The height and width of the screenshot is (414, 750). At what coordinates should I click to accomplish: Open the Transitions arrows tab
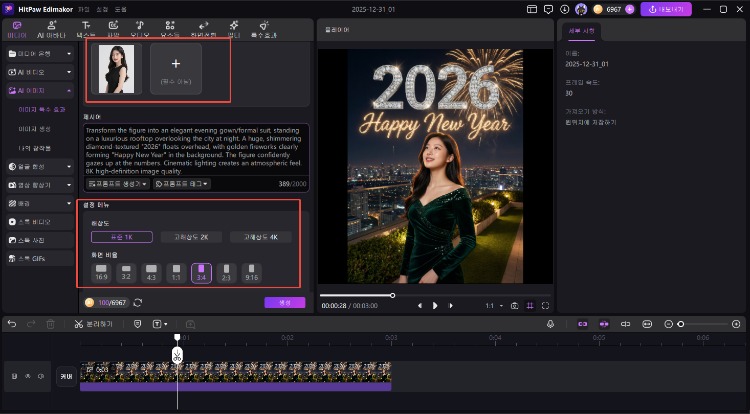point(203,29)
